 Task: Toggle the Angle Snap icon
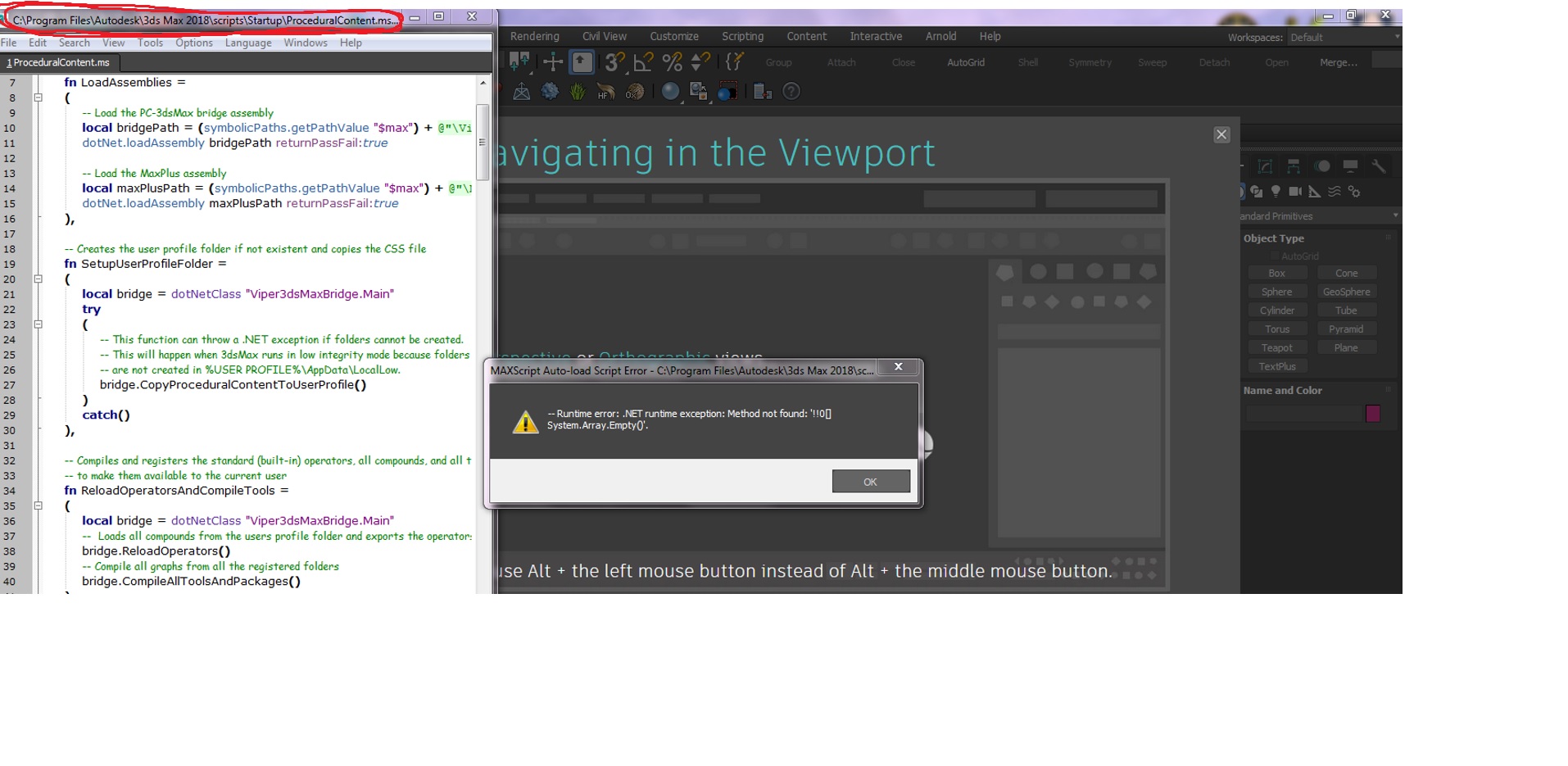pyautogui.click(x=643, y=61)
